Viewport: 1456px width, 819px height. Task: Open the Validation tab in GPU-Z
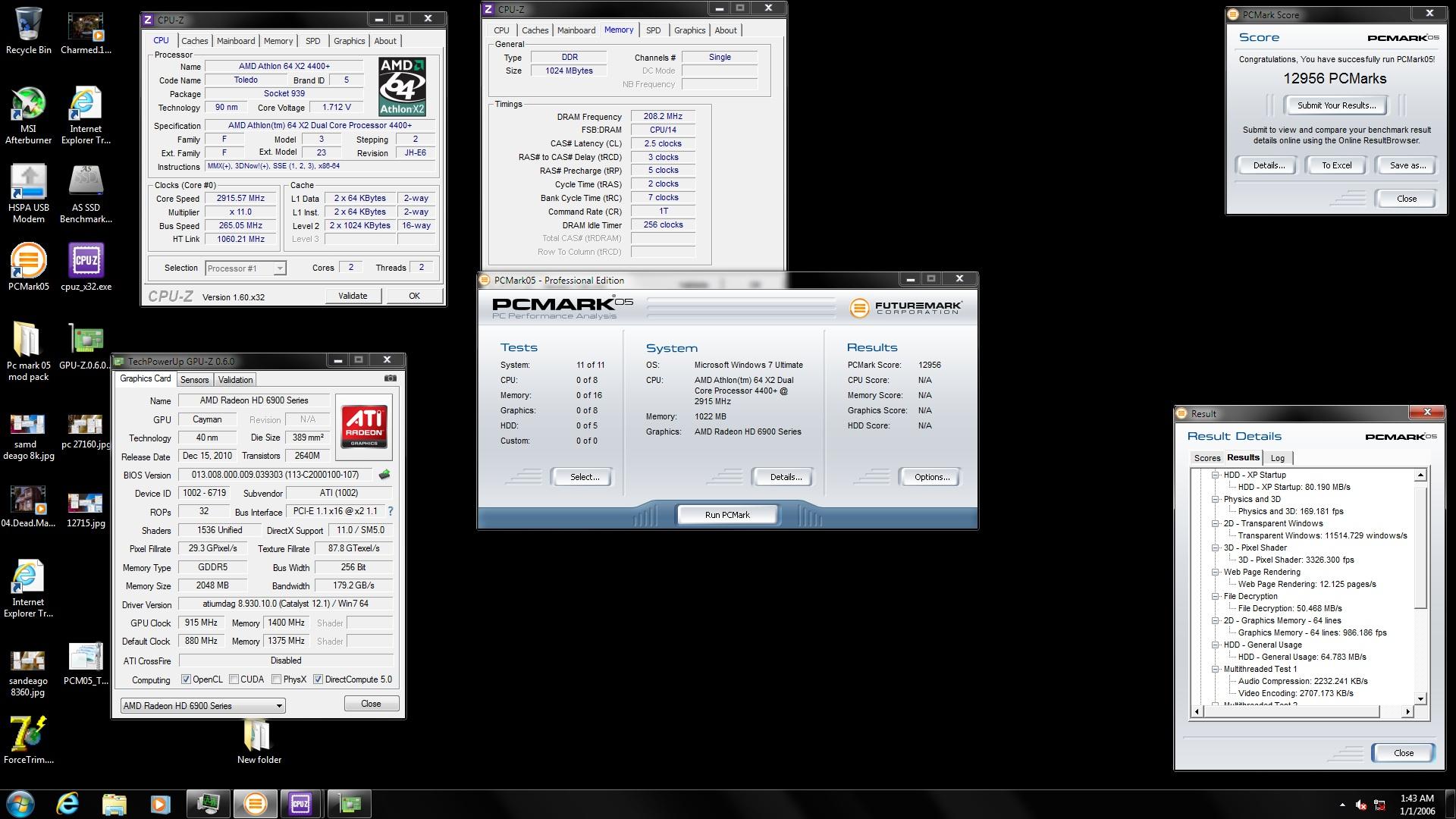point(235,380)
